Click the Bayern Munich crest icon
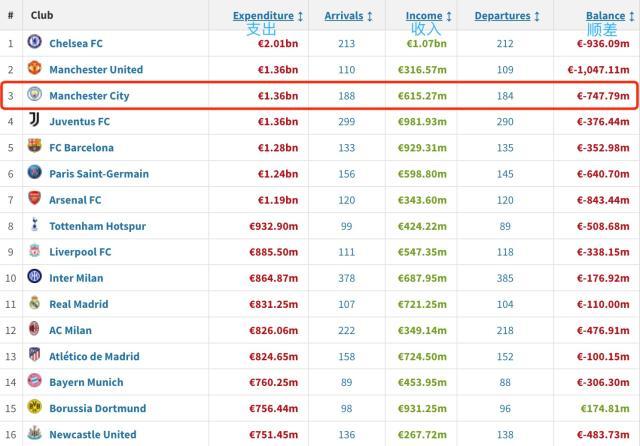The image size is (640, 446). (x=34, y=382)
